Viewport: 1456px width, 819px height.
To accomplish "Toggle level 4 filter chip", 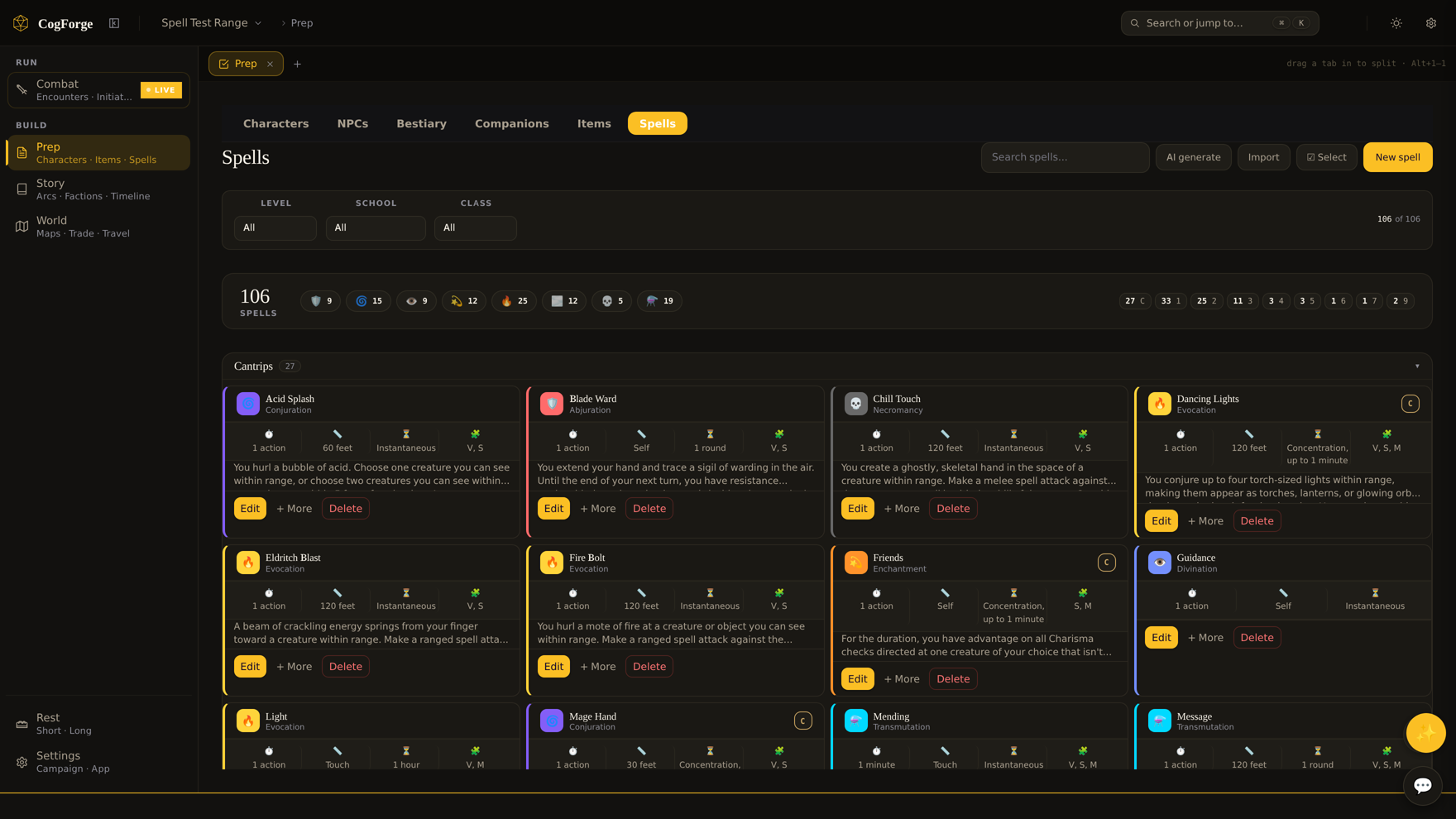I will tap(1276, 301).
